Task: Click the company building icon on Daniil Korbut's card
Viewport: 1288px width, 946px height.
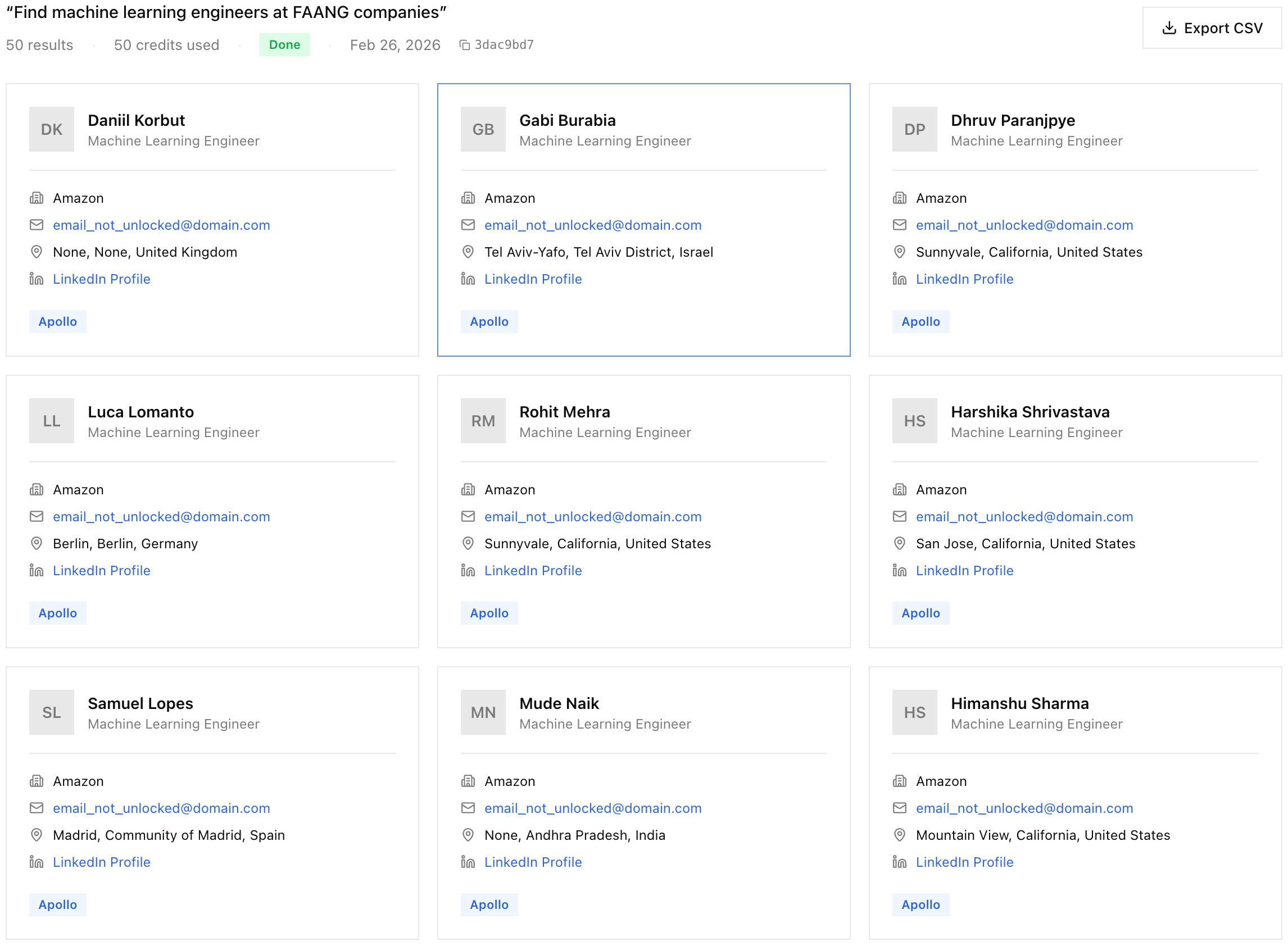Action: tap(37, 198)
